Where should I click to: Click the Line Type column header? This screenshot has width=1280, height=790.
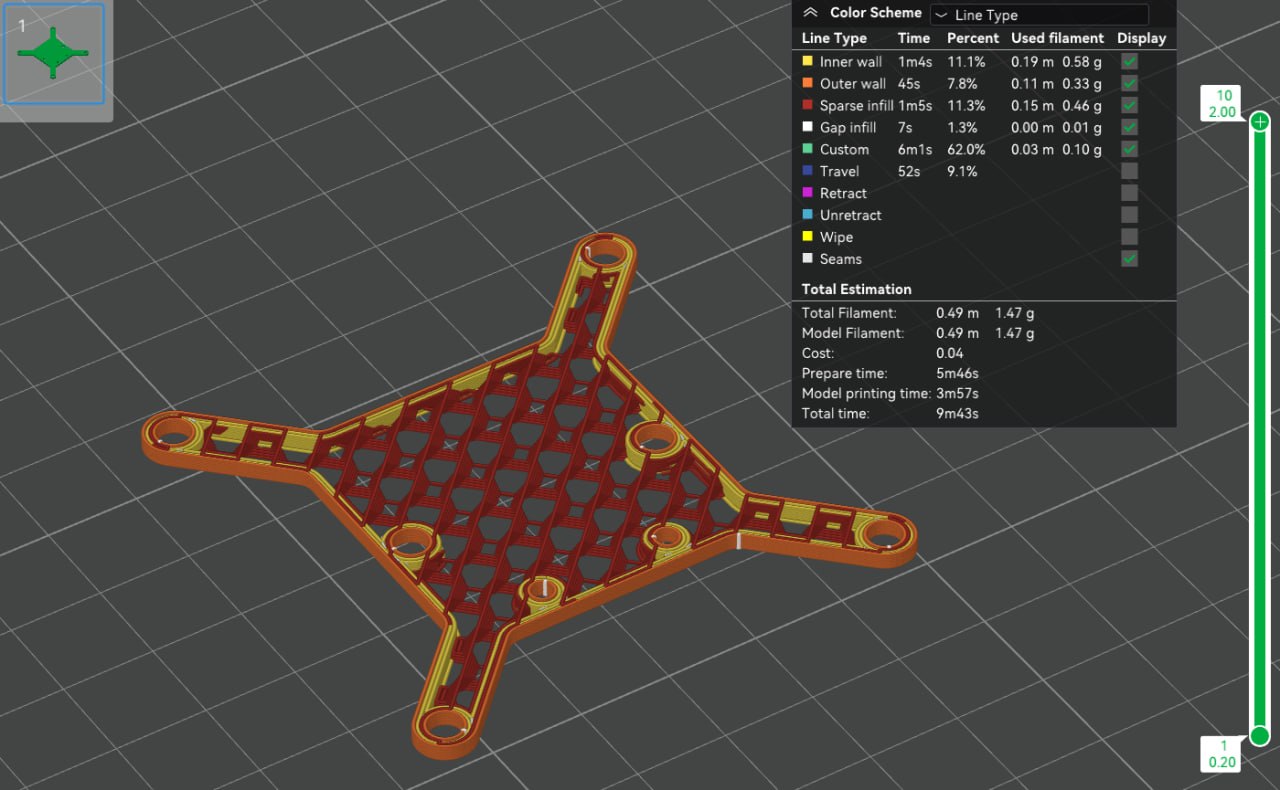(834, 38)
